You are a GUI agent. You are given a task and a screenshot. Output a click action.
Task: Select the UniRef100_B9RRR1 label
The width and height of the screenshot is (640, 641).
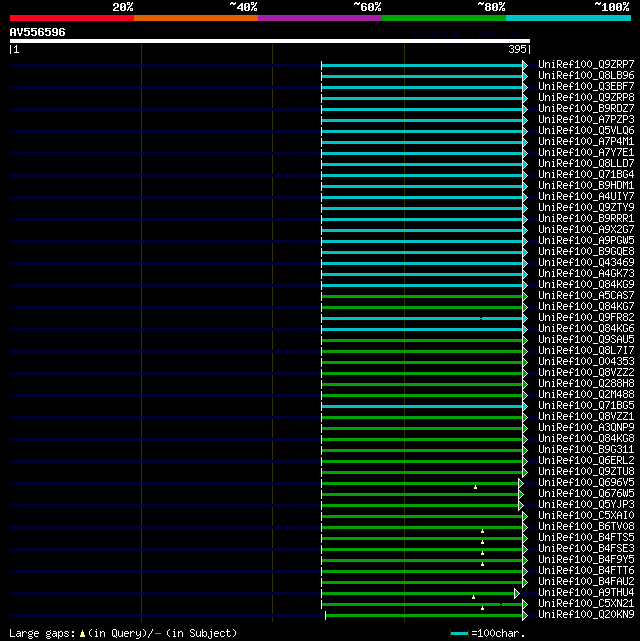586,219
